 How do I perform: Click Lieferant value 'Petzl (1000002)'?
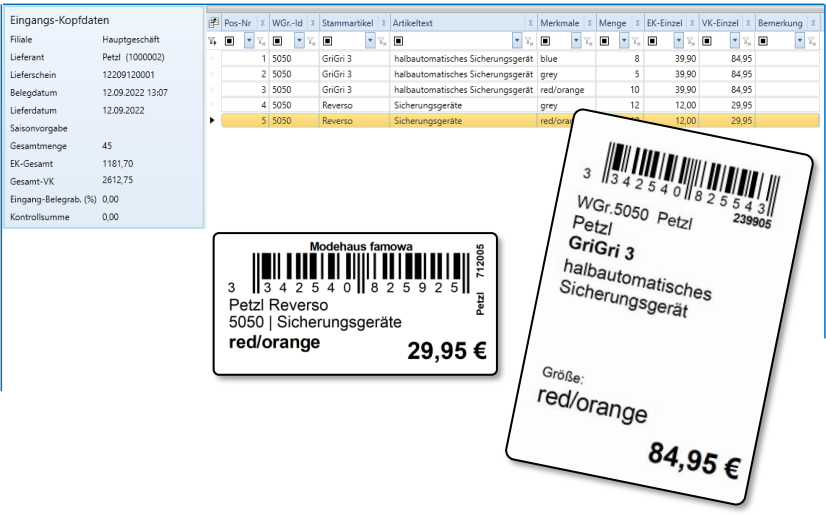pyautogui.click(x=133, y=57)
